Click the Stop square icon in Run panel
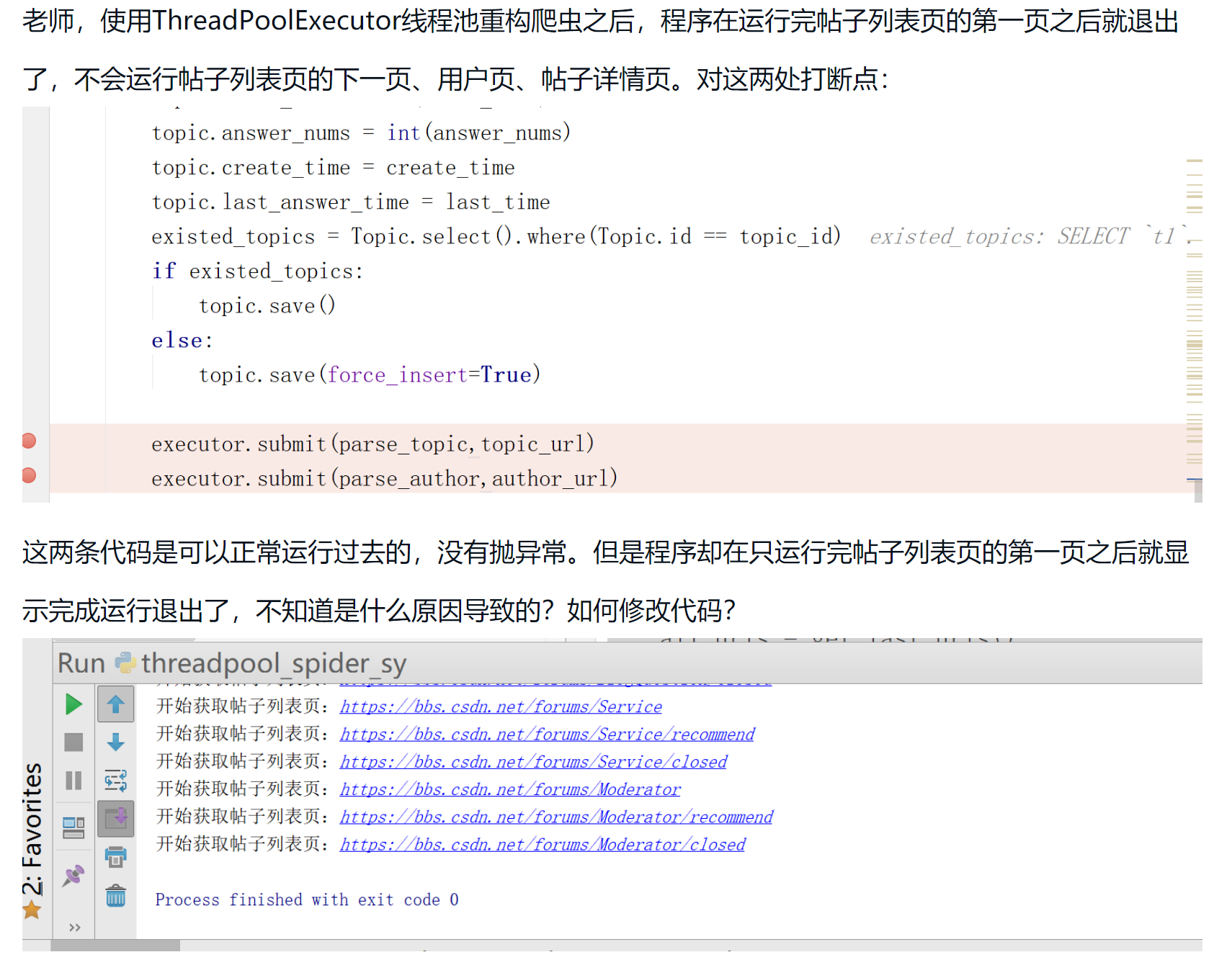Viewport: 1232px width, 965px height. click(x=73, y=742)
